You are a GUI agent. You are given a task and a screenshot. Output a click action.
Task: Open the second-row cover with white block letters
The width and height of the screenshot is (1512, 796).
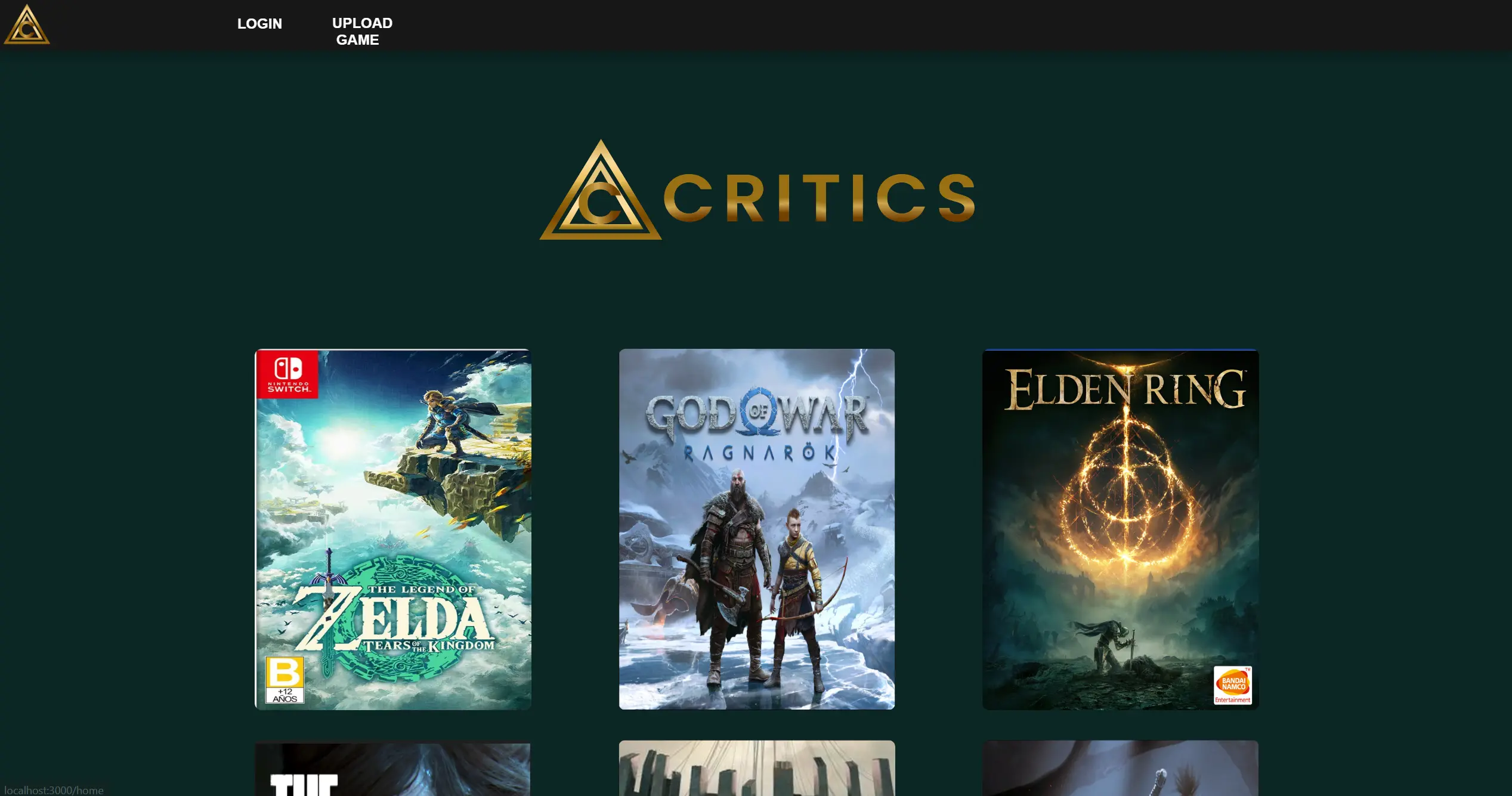click(x=393, y=769)
